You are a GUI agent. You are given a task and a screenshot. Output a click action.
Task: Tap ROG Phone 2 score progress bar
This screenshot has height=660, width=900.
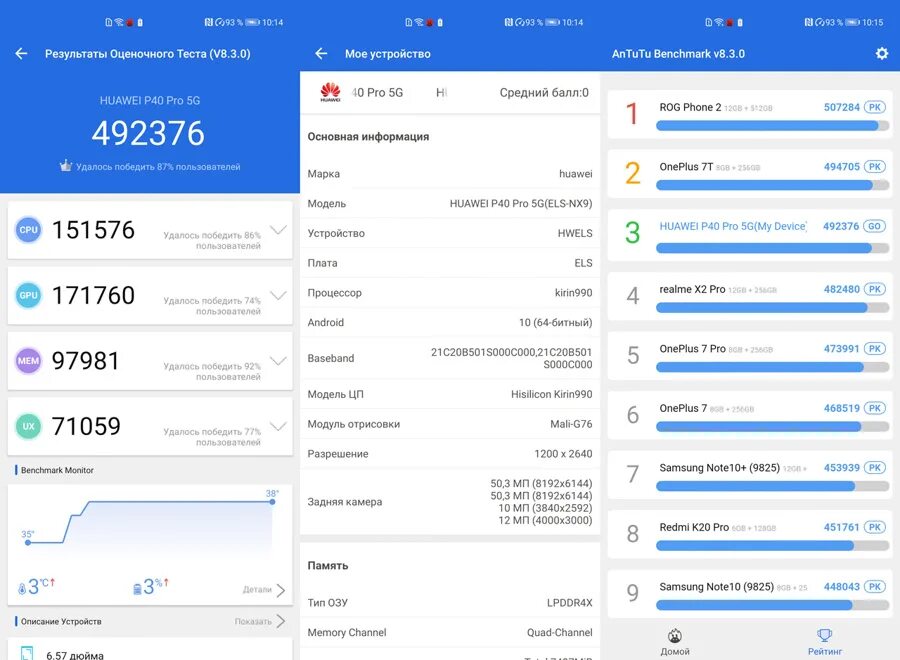pos(773,126)
